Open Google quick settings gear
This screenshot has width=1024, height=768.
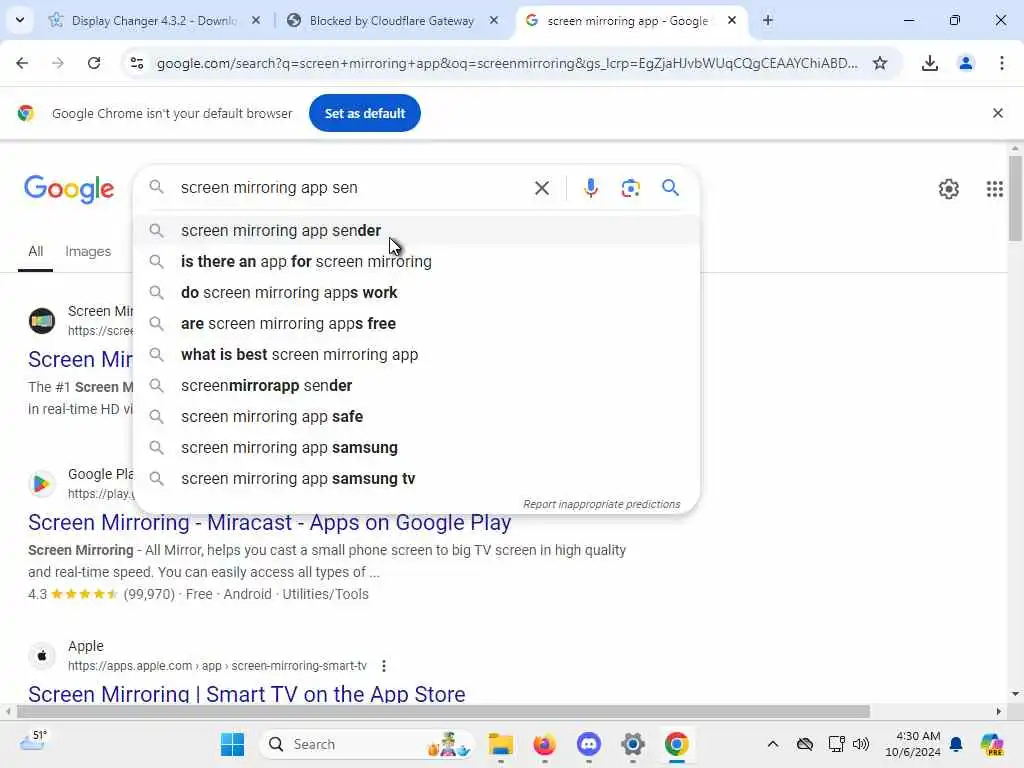(949, 189)
